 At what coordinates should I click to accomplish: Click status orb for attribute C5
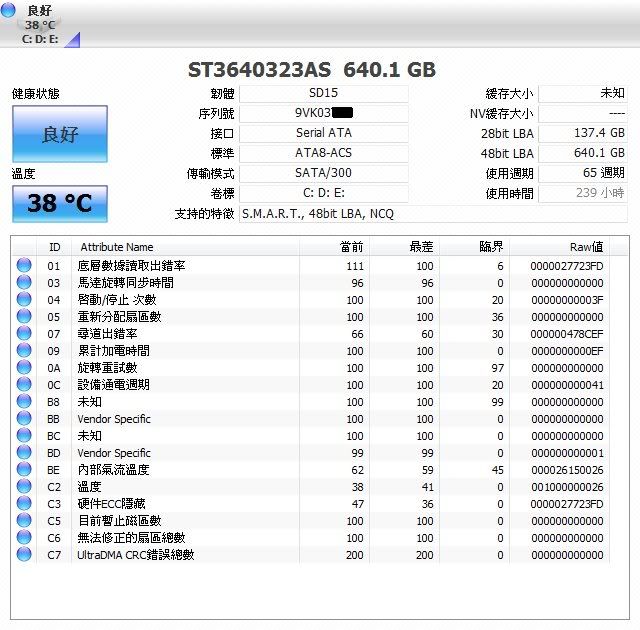coord(24,520)
